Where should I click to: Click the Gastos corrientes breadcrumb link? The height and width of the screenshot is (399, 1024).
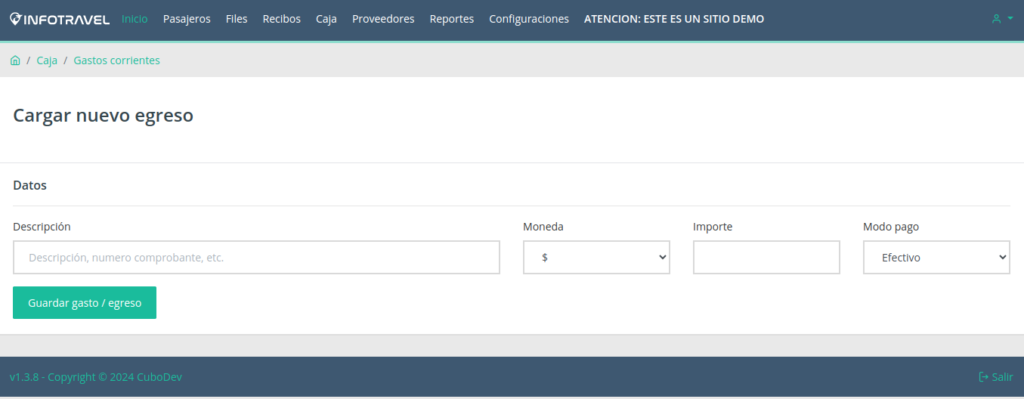click(x=117, y=61)
